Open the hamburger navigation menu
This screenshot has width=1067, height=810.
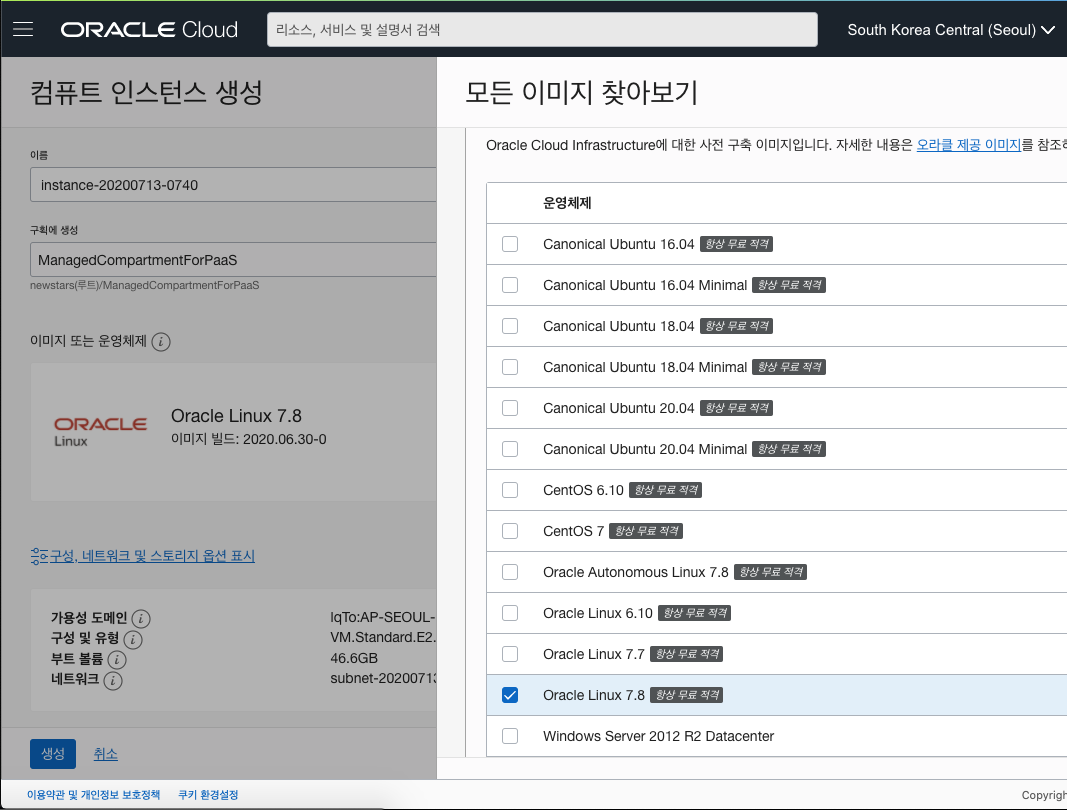[22, 29]
